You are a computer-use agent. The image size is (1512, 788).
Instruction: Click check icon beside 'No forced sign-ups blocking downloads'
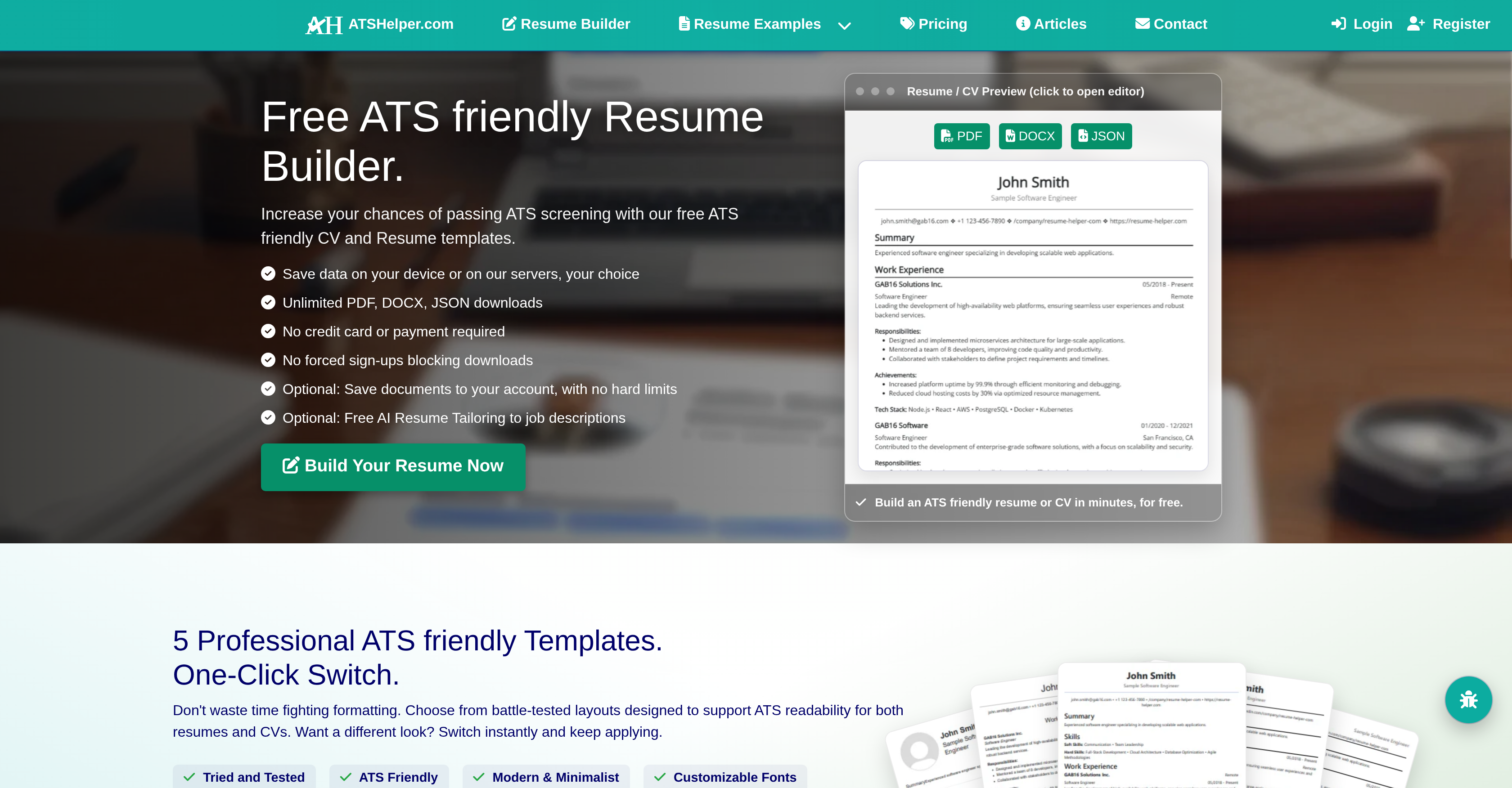tap(268, 360)
